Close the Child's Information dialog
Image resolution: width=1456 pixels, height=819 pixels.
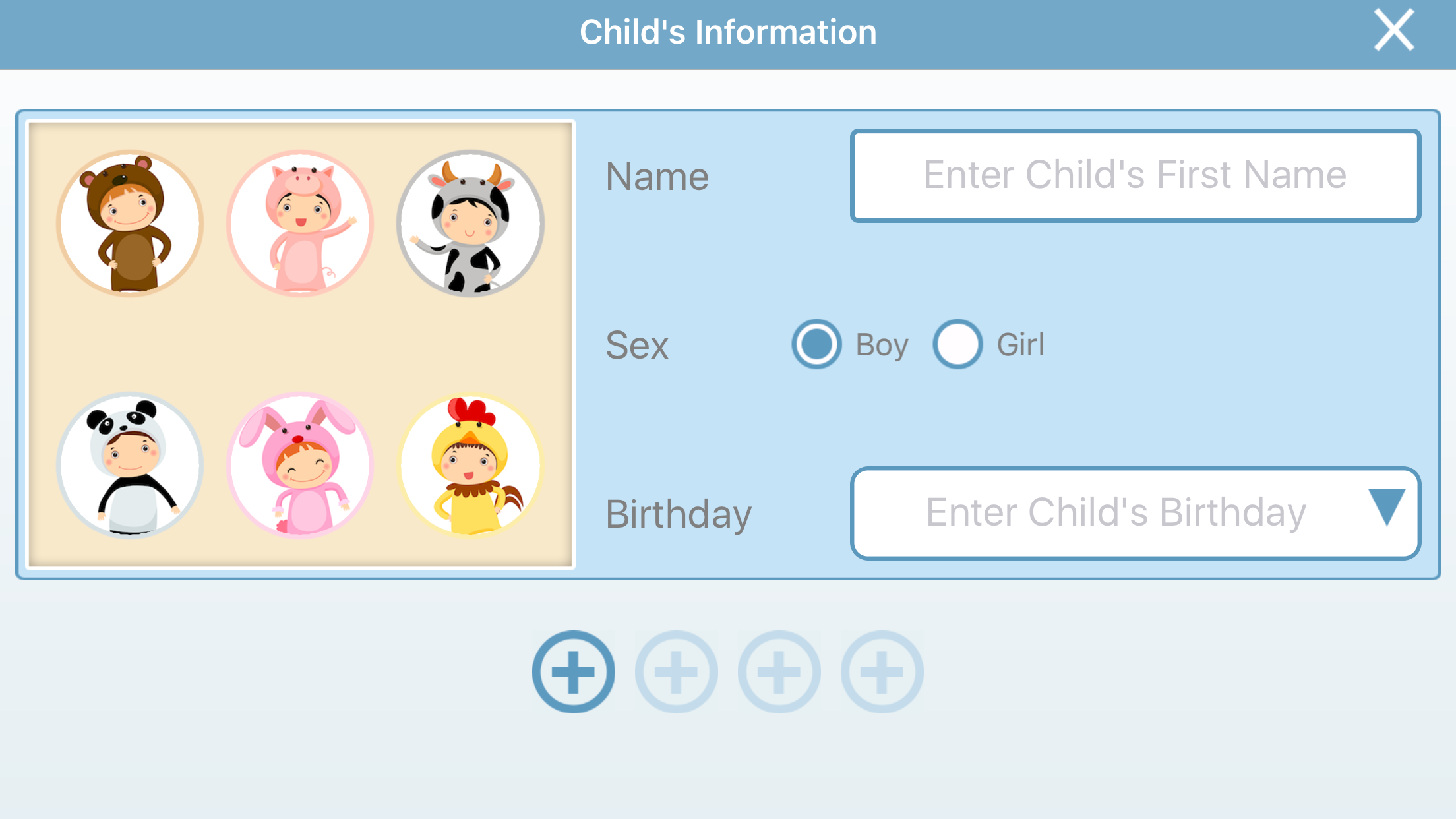(1394, 30)
